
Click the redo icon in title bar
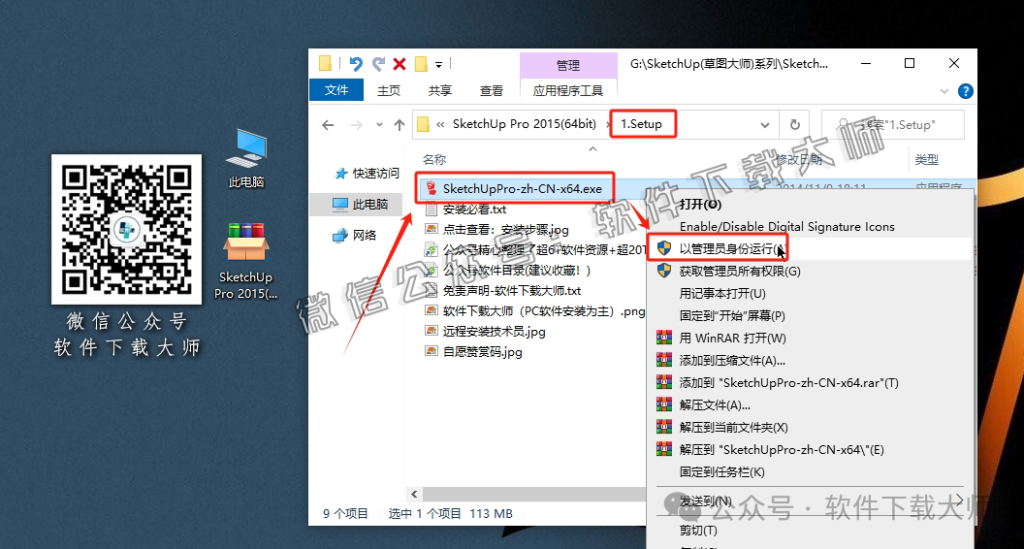pyautogui.click(x=378, y=63)
